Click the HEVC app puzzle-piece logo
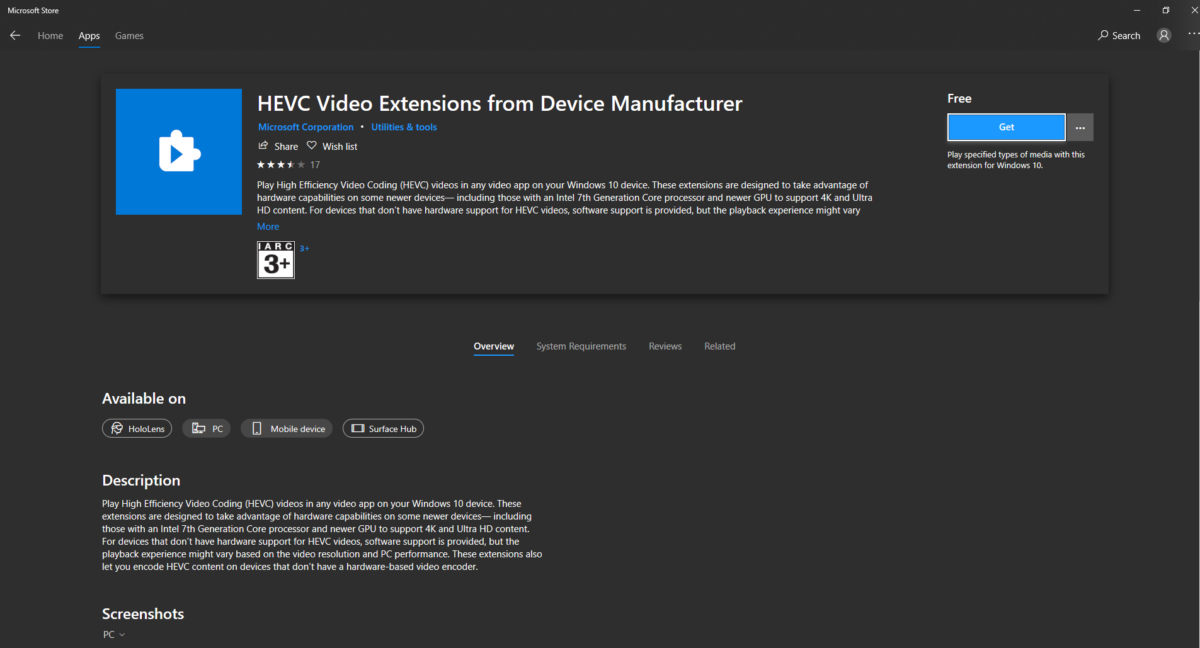 point(179,152)
